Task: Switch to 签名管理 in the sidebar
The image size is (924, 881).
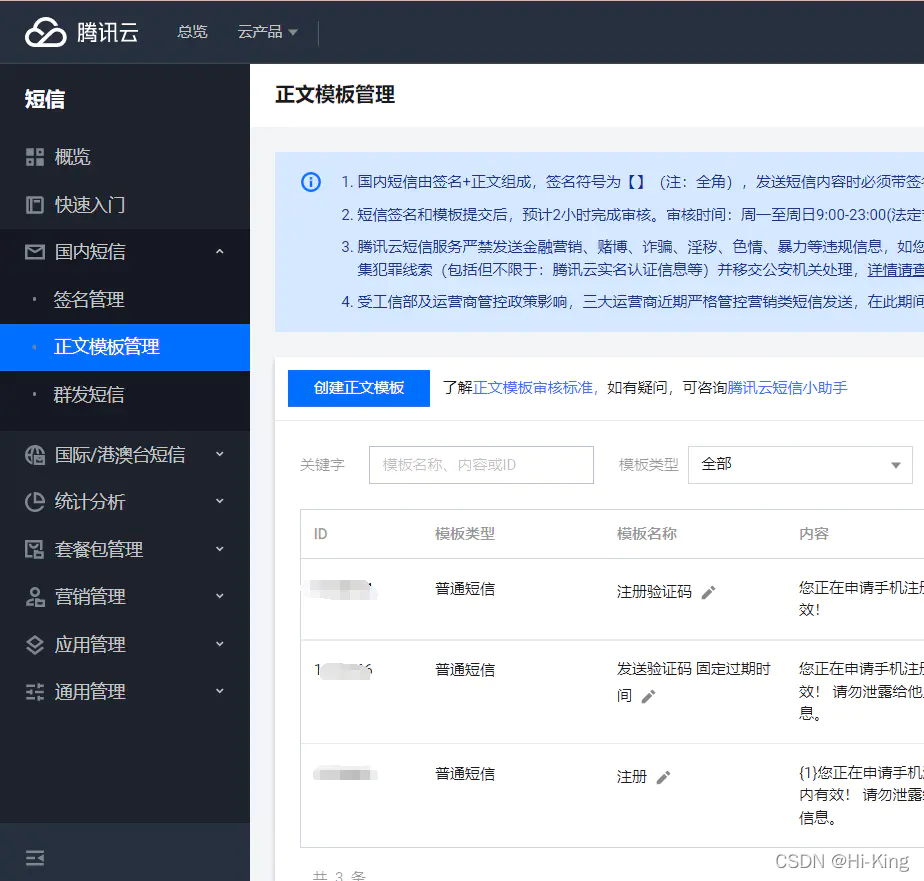Action: click(x=90, y=299)
